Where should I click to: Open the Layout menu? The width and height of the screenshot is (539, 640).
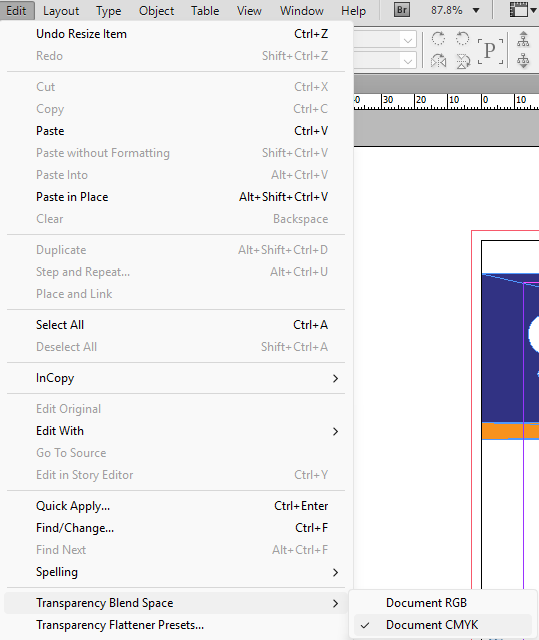(61, 11)
